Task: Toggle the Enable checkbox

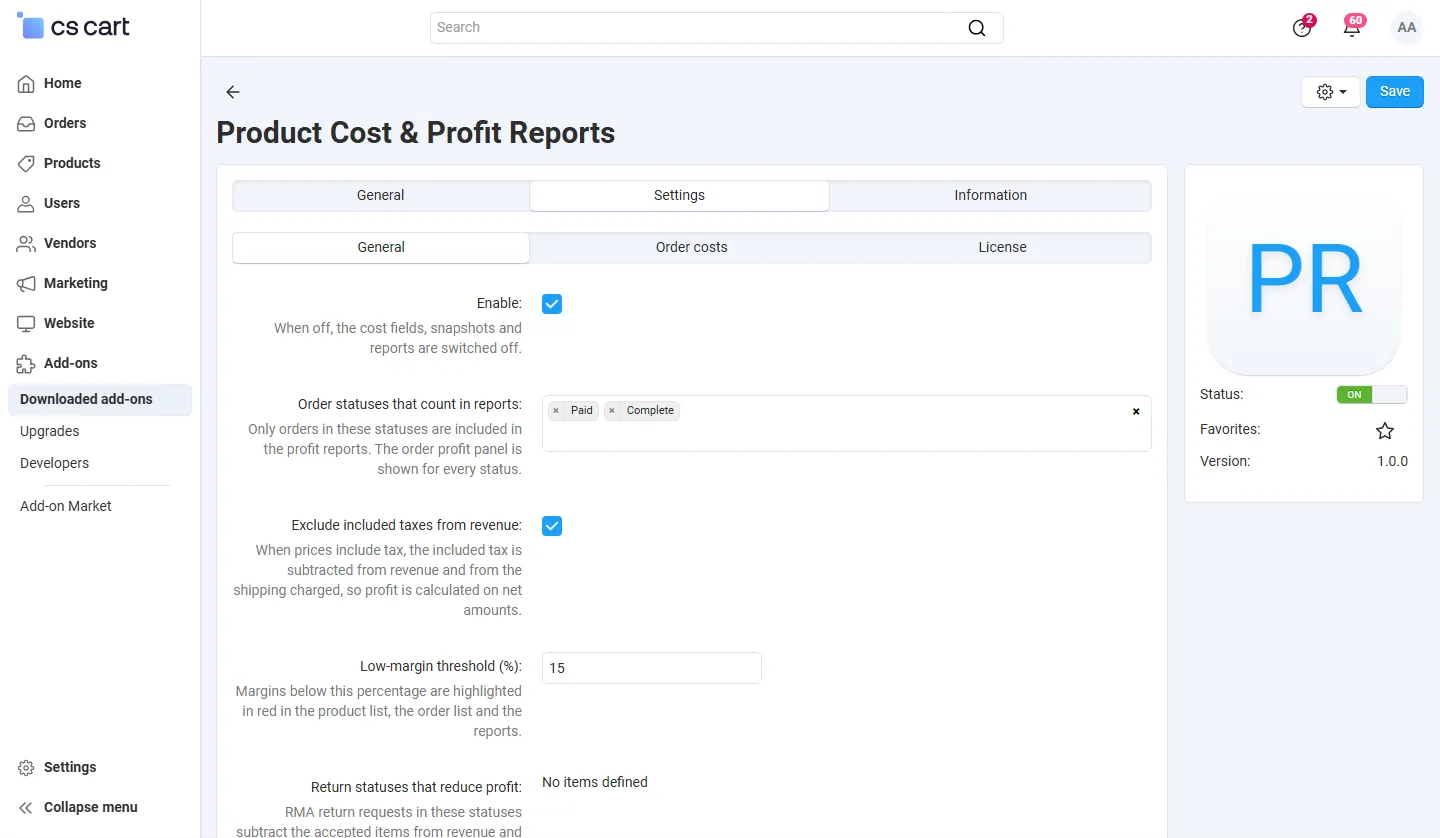Action: click(552, 304)
